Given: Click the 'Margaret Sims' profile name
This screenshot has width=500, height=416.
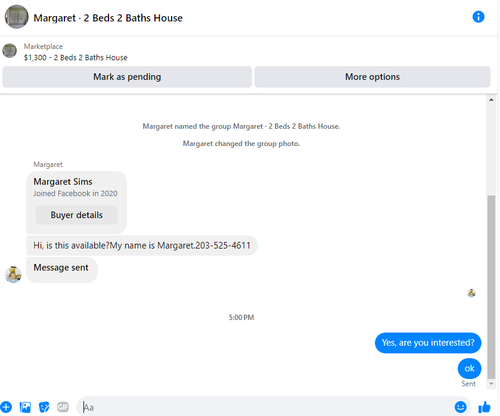Looking at the screenshot, I should pyautogui.click(x=63, y=182).
